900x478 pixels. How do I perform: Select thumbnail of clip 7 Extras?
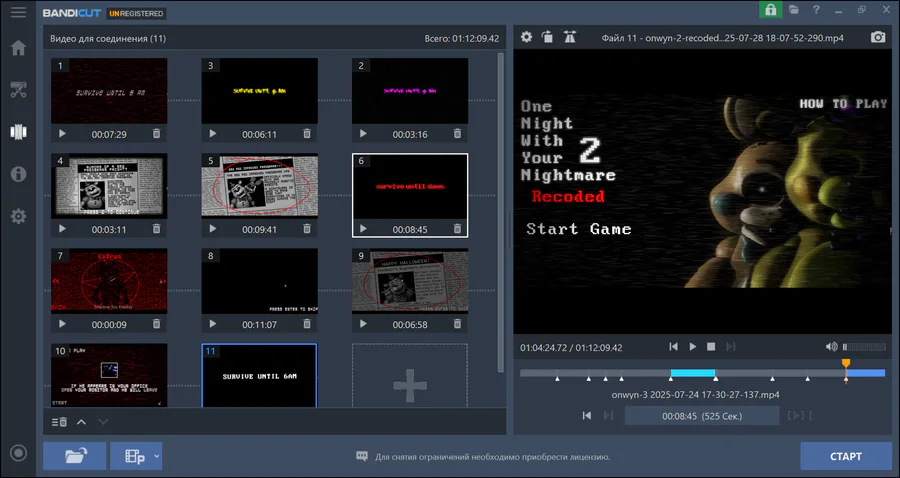click(109, 281)
